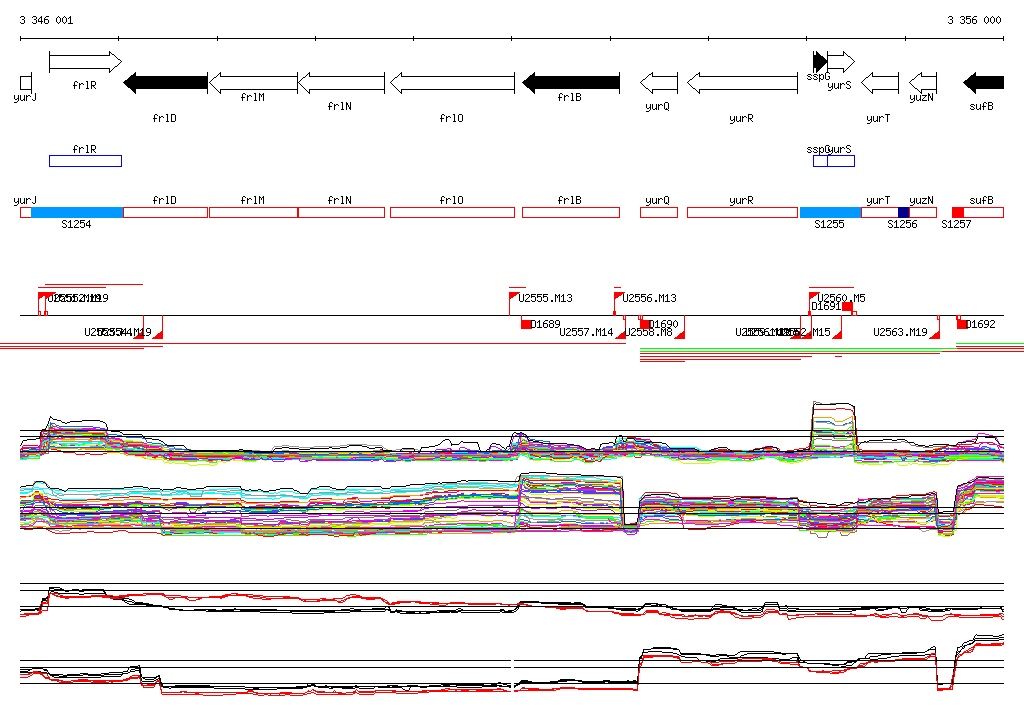Image resolution: width=1024 pixels, height=714 pixels.
Task: Select the yurQ red-outlined box in annotation row
Action: click(x=659, y=212)
